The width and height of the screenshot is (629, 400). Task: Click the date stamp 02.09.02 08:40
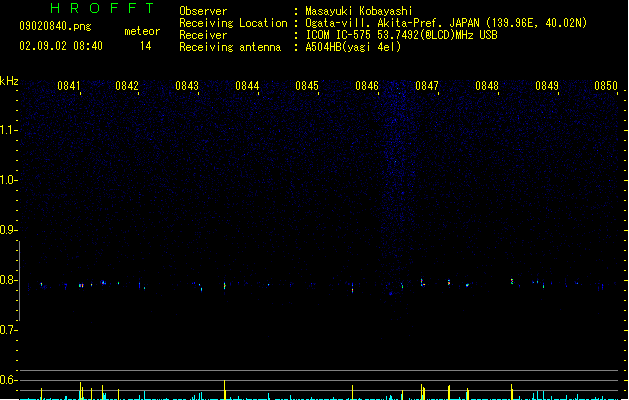(x=61, y=46)
